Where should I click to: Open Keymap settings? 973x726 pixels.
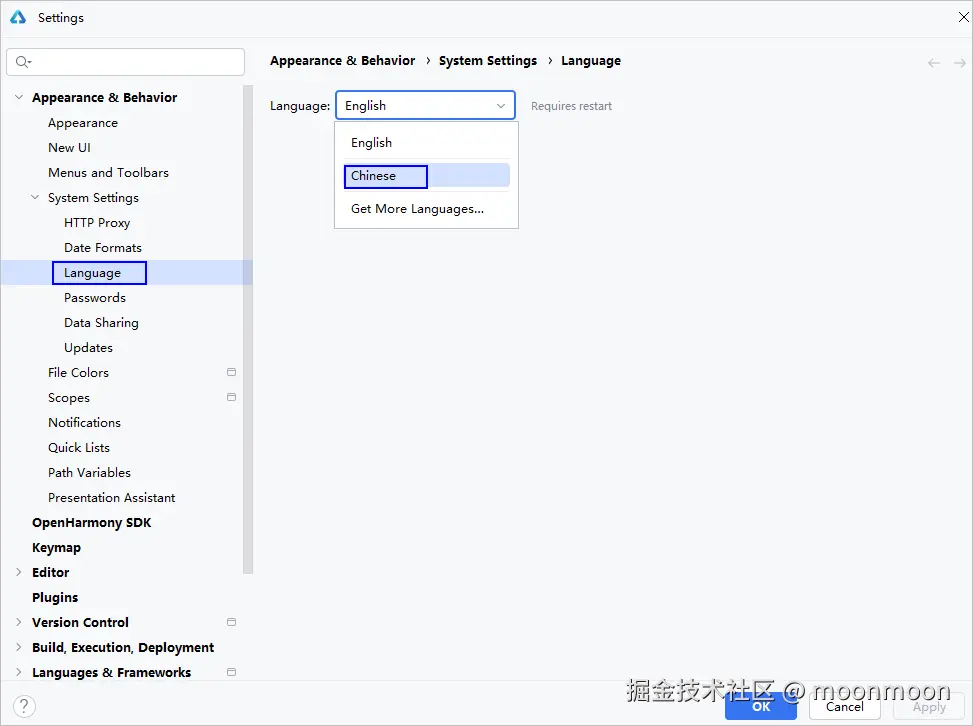[56, 547]
